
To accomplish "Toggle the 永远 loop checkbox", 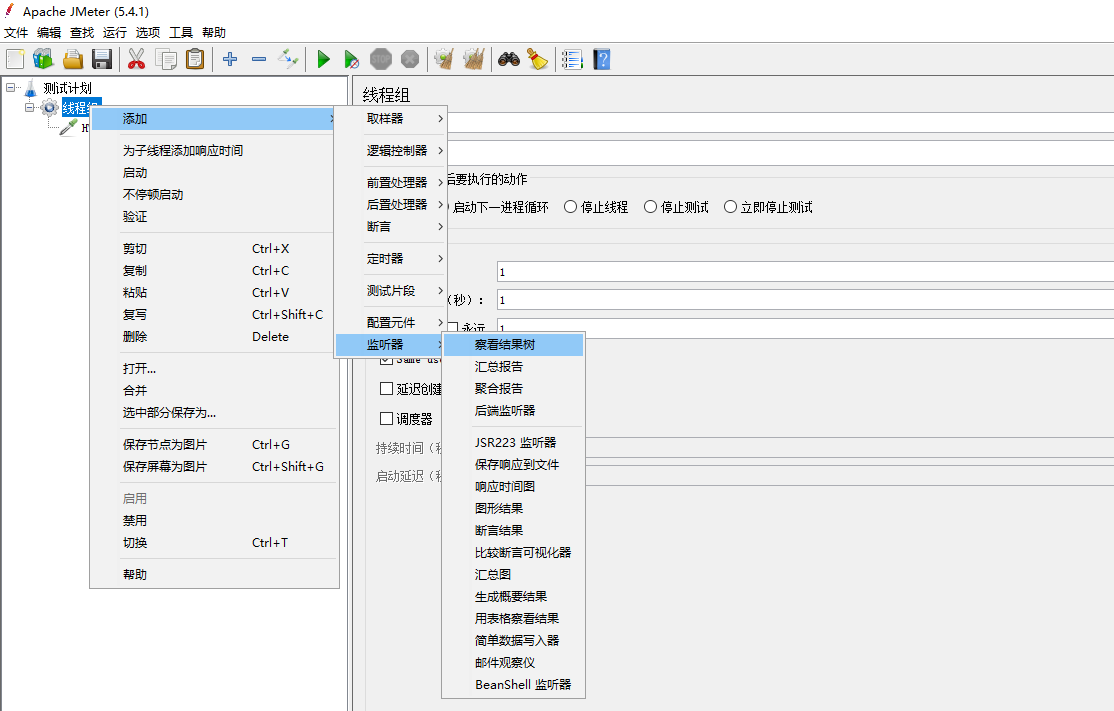I will coord(453,327).
